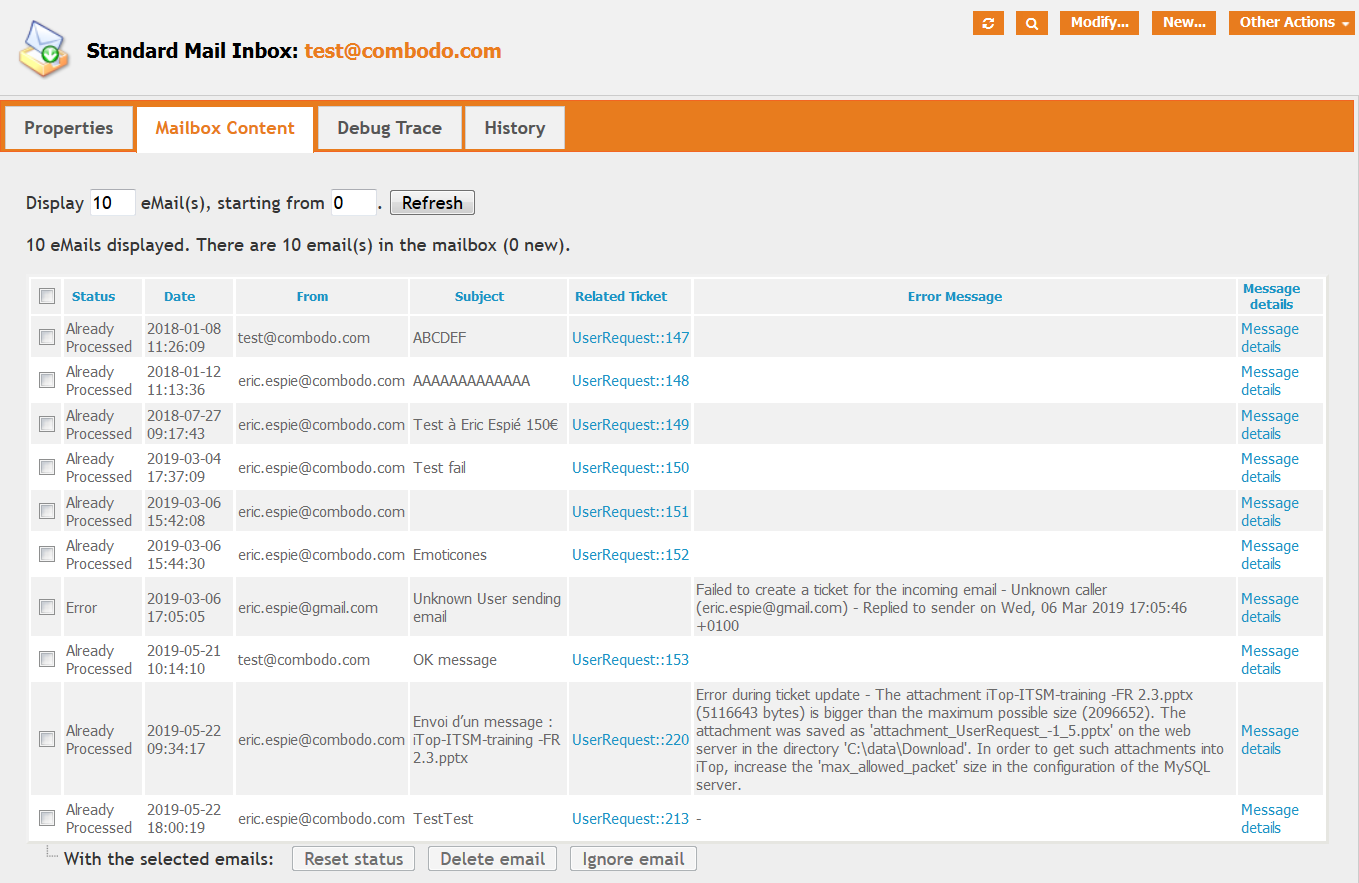Check the box for the ABCDEF email

47,338
